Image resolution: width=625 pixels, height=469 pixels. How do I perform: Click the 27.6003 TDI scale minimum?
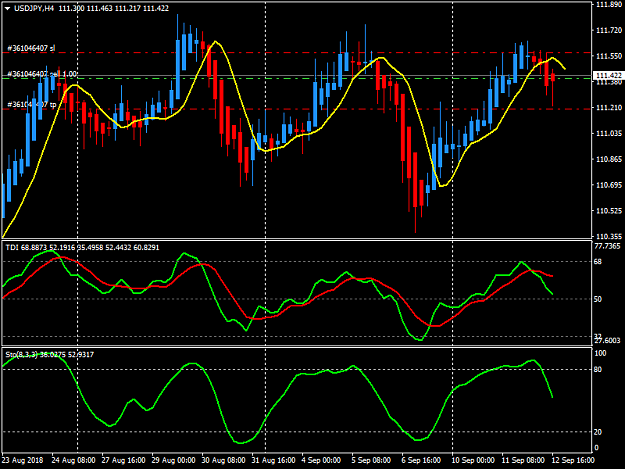(x=607, y=340)
